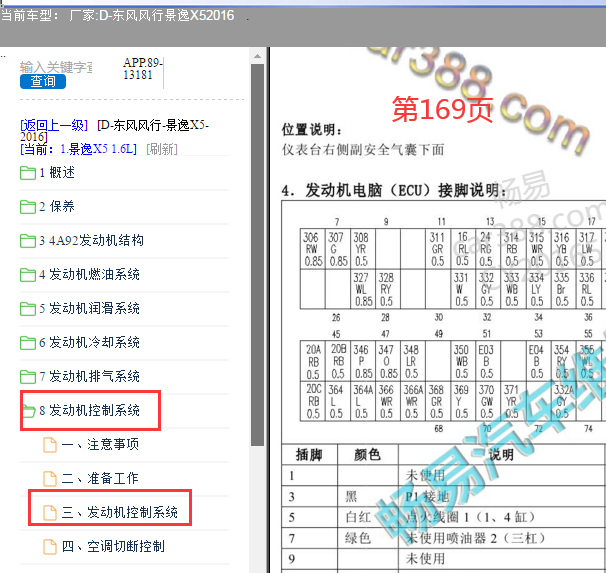
Task: Click folder icon for 3 4A92发动机结构
Action: click(x=28, y=241)
